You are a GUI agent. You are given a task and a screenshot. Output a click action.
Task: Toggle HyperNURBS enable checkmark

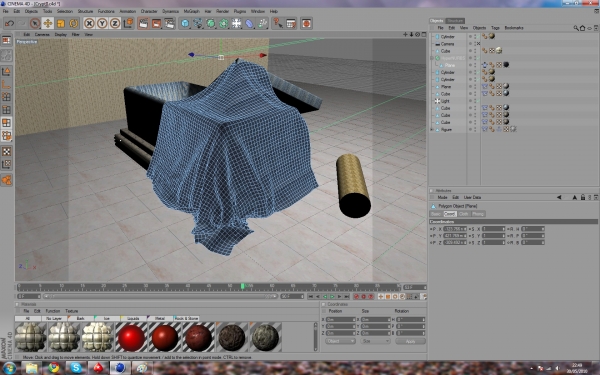tap(478, 58)
